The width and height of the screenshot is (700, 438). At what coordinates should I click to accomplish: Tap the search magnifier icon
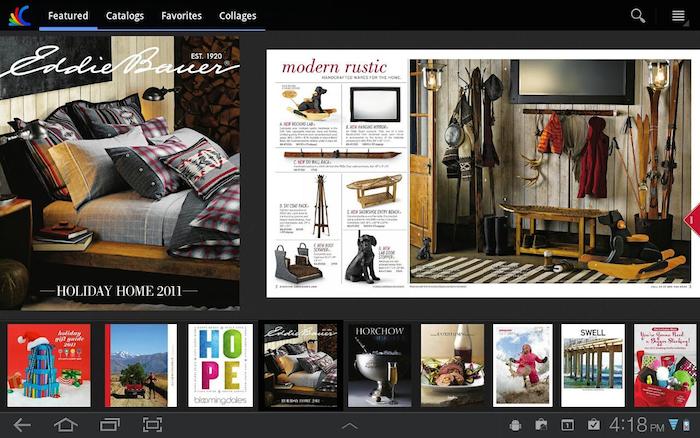(x=637, y=15)
